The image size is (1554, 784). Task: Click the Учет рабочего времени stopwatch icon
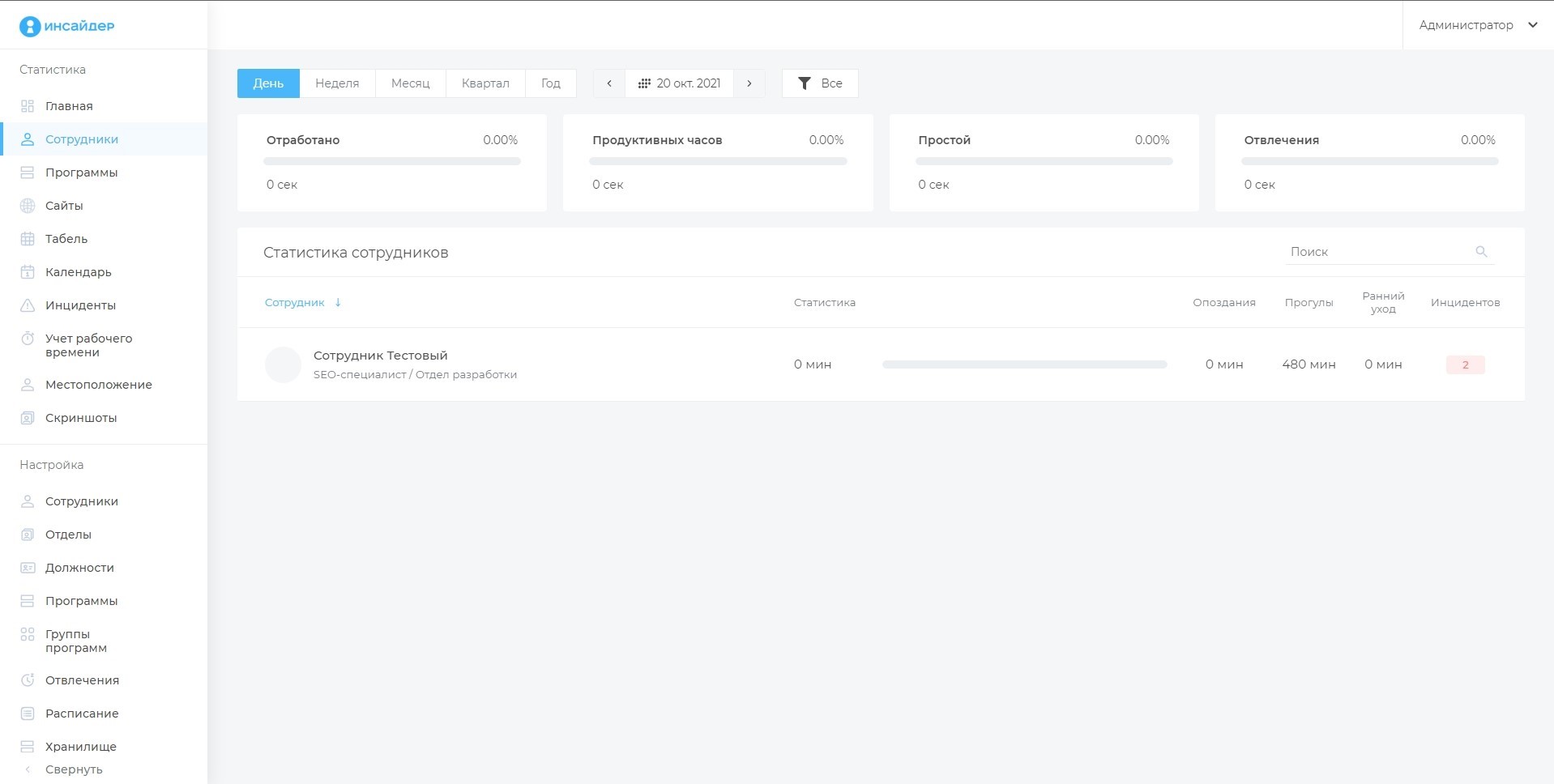(28, 339)
